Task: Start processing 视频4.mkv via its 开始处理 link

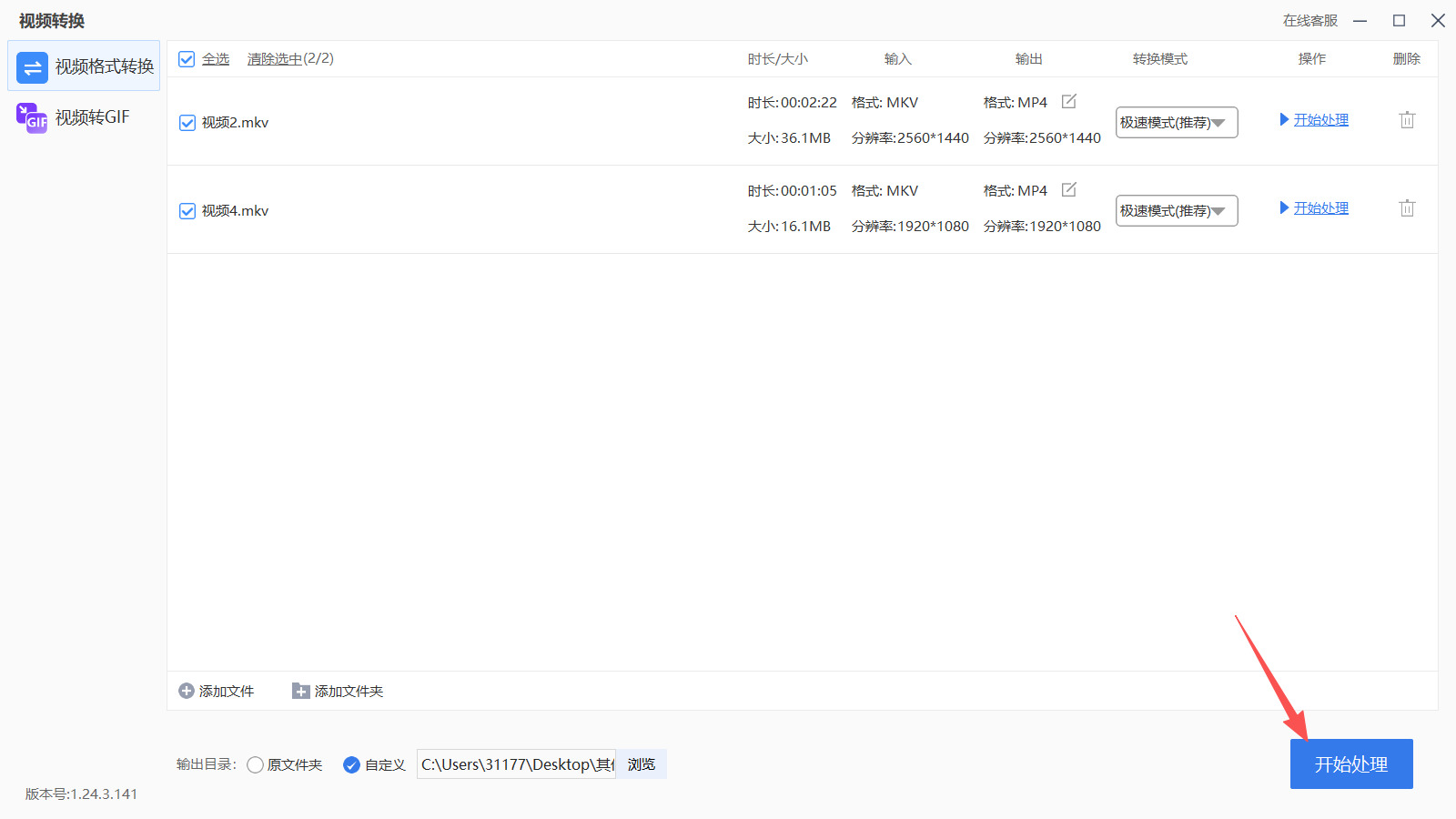Action: 1321,208
